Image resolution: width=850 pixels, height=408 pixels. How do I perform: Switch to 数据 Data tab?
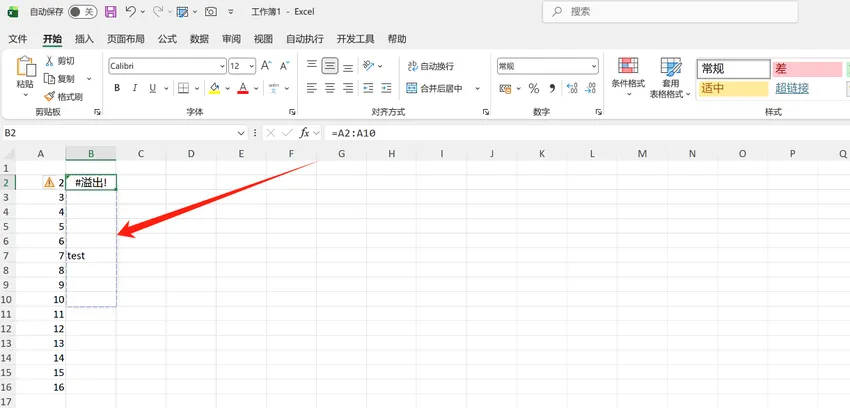[x=199, y=39]
